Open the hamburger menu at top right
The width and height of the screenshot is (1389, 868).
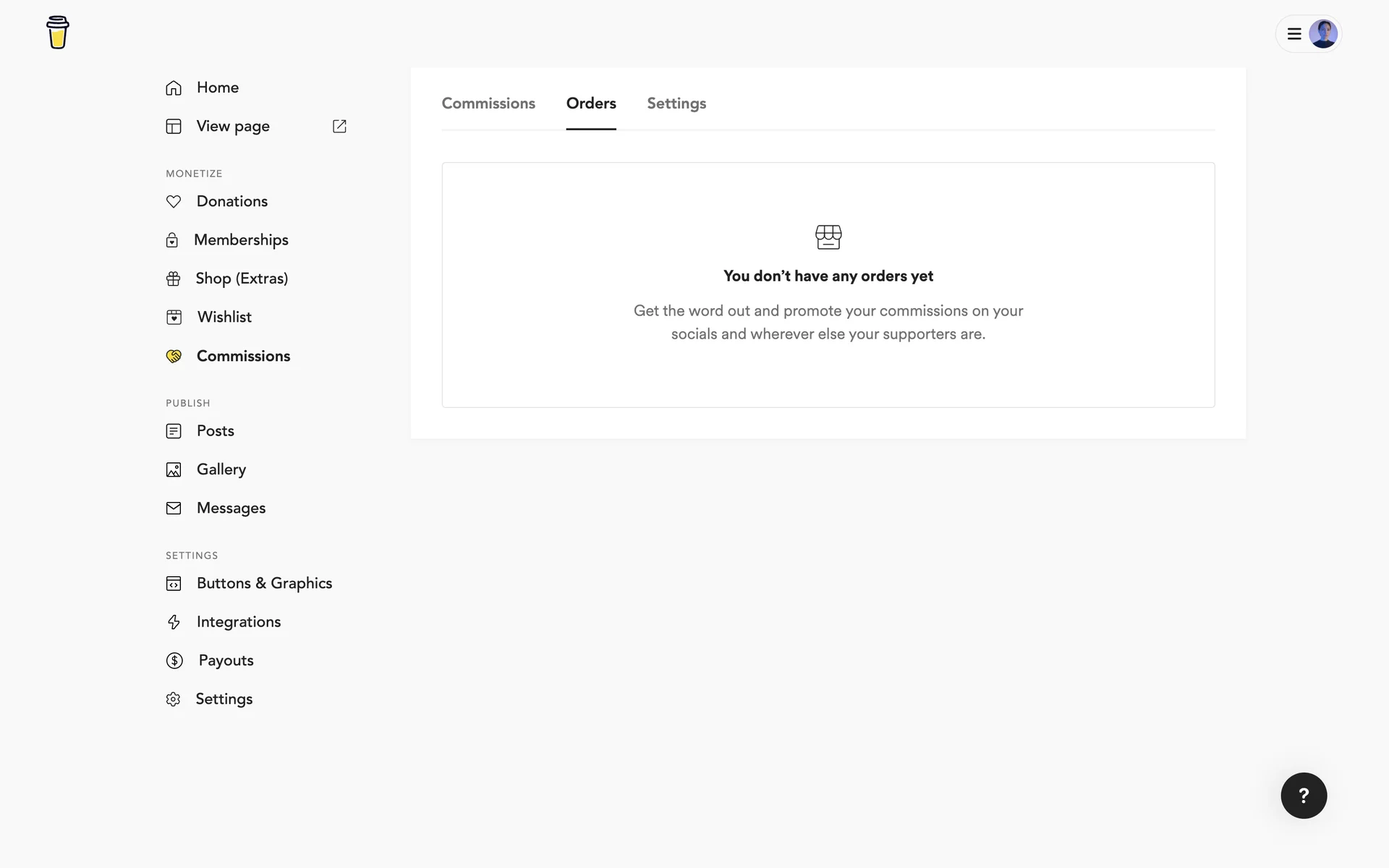pyautogui.click(x=1294, y=34)
